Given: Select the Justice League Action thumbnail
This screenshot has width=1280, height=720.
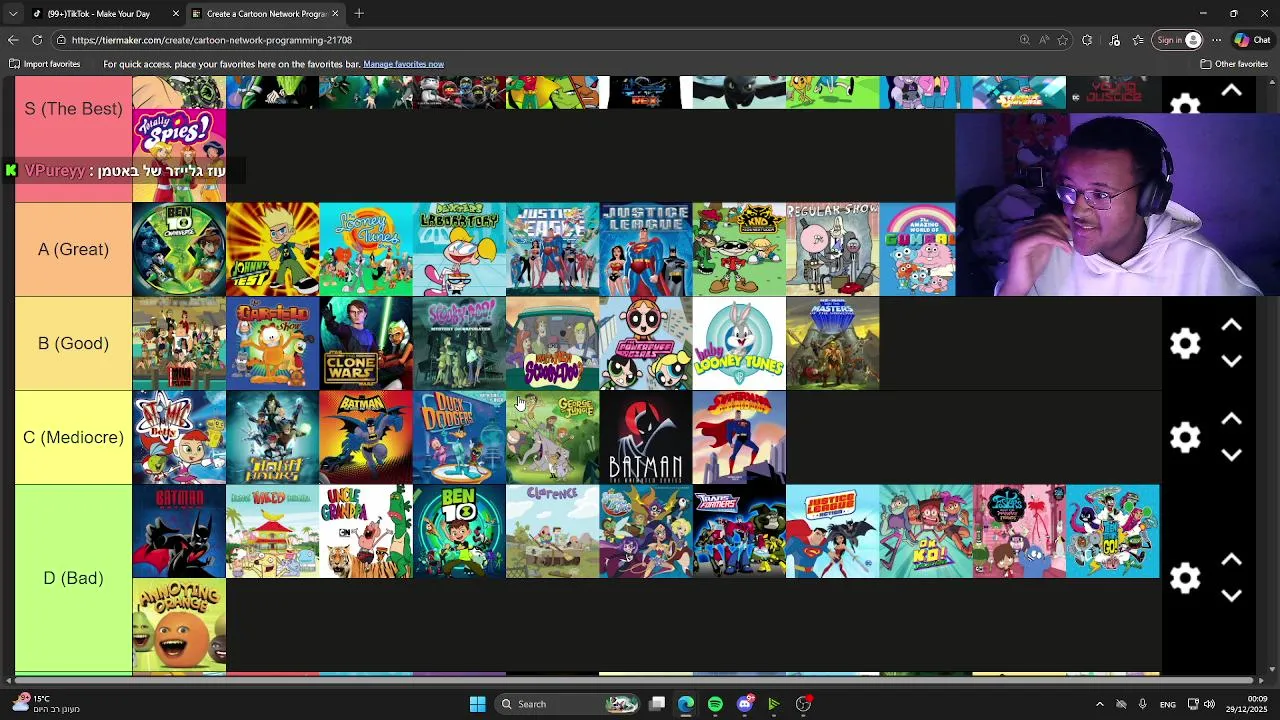Looking at the screenshot, I should (832, 531).
